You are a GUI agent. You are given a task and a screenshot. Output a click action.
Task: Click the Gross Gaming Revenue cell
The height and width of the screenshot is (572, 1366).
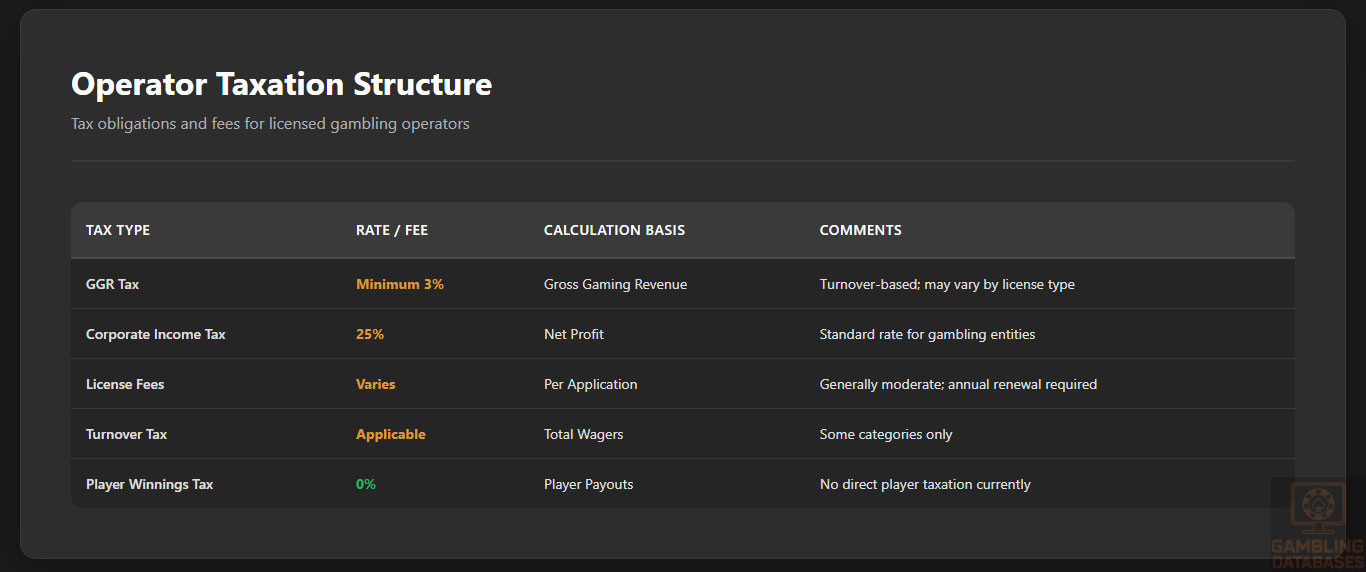615,284
